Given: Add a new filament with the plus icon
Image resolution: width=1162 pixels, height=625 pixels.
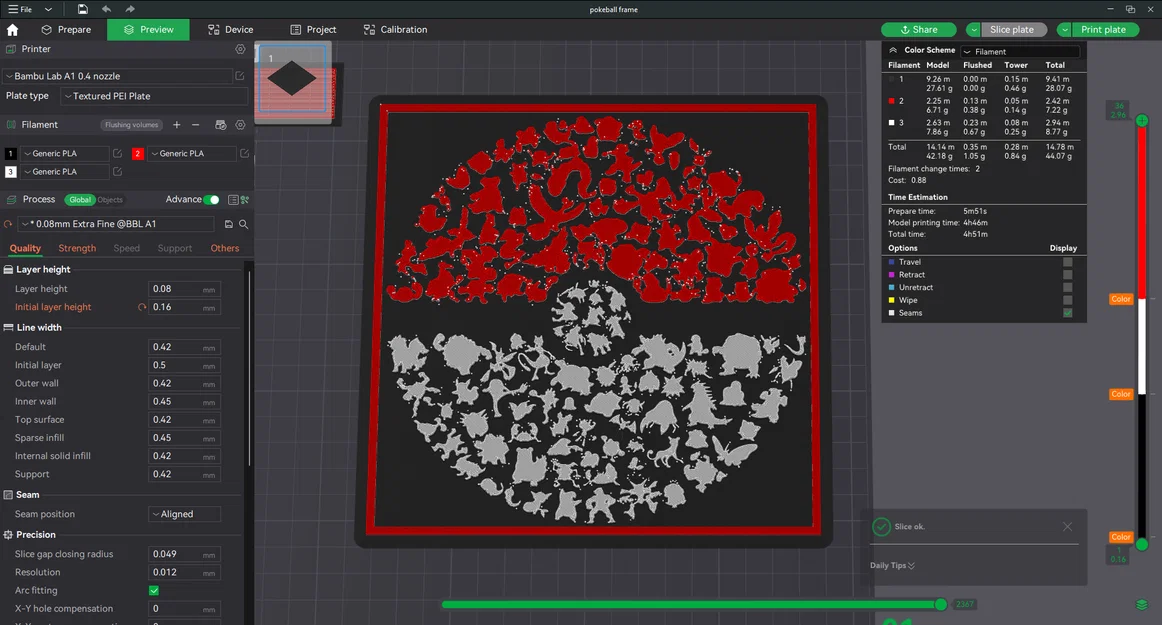Looking at the screenshot, I should (176, 124).
